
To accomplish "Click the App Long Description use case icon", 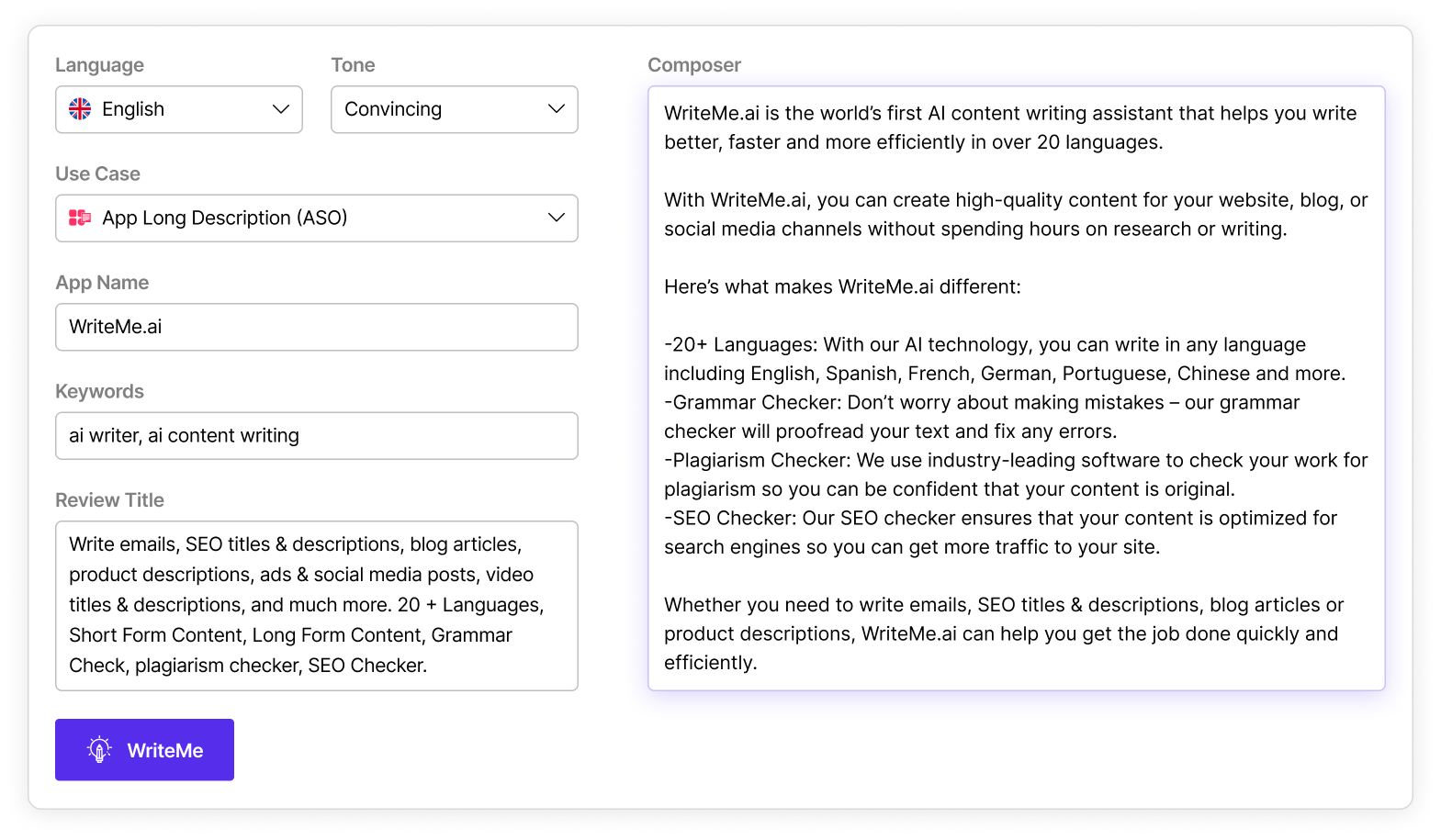I will pos(80,218).
